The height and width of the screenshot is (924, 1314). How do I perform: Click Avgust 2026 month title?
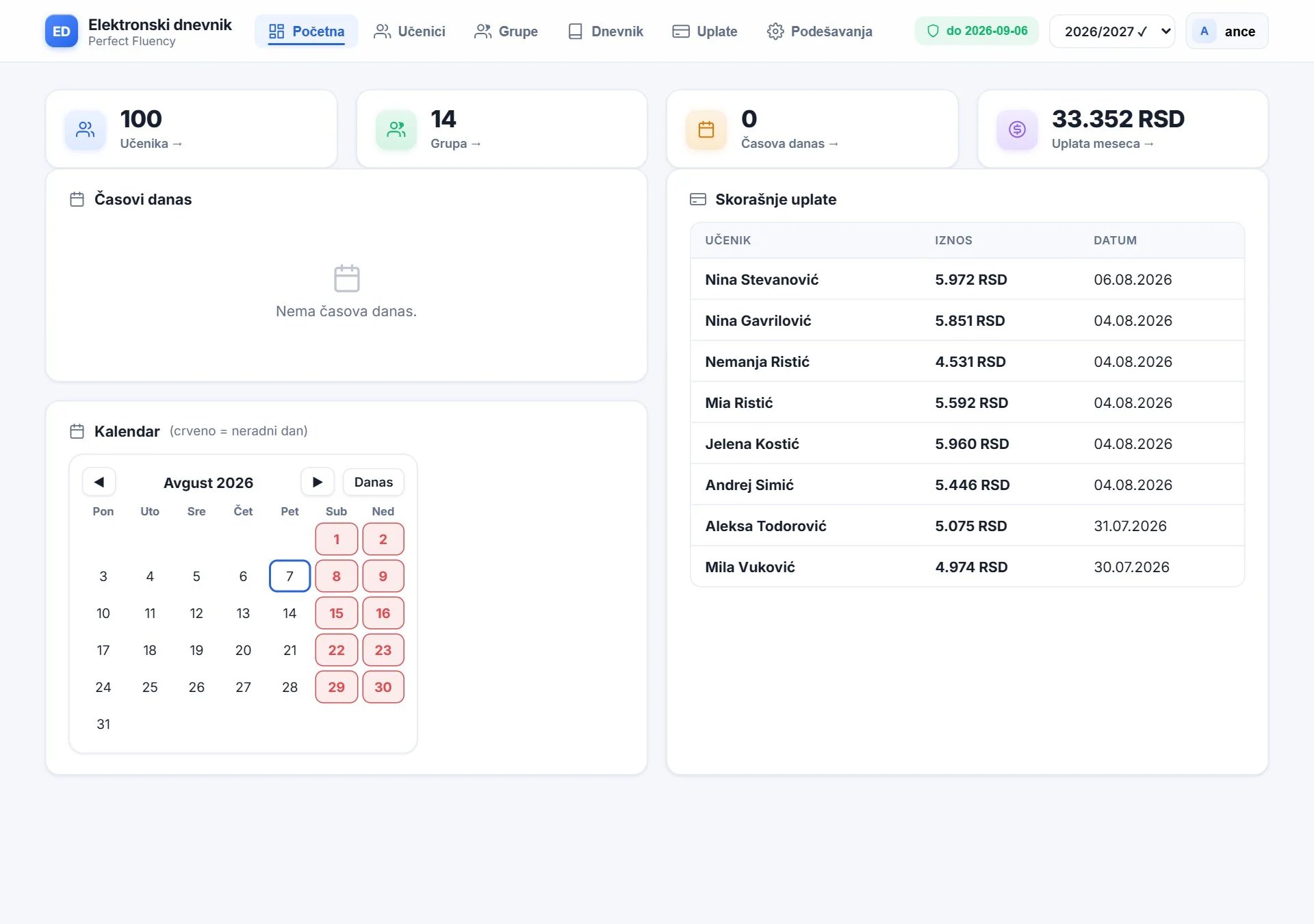tap(208, 483)
